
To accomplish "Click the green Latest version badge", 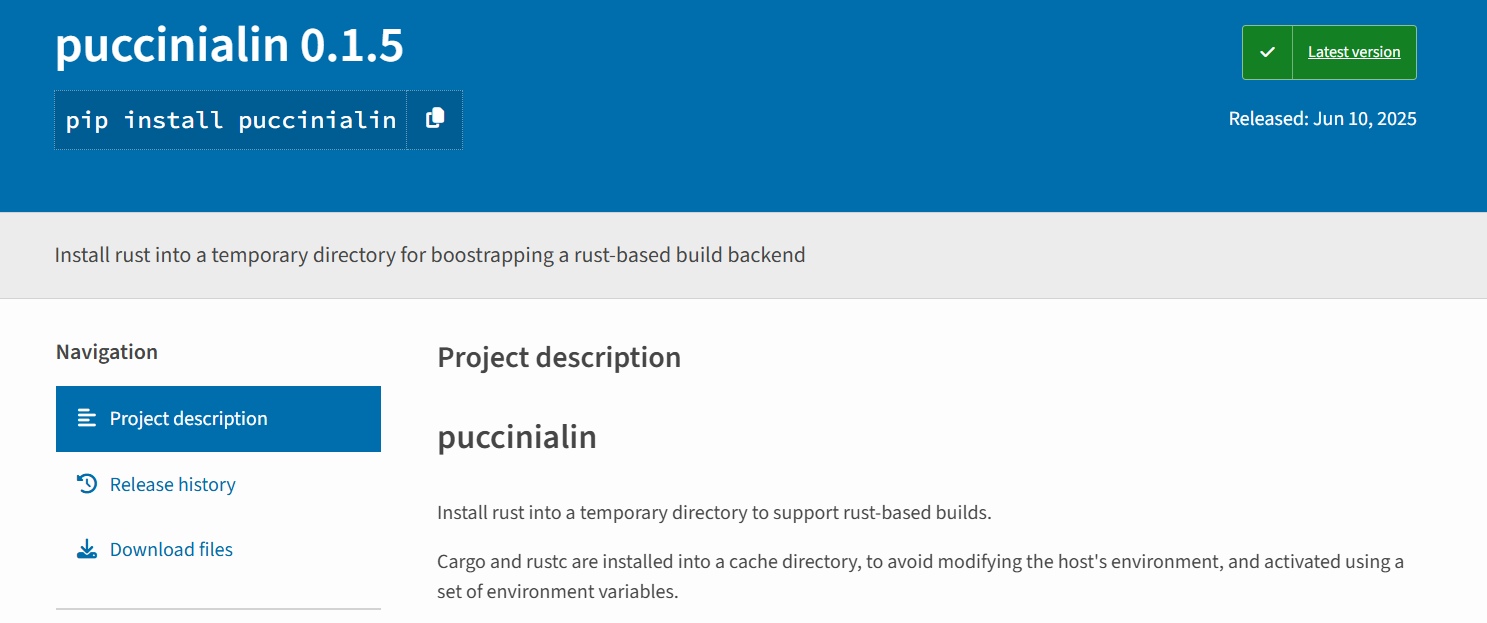I will [x=1328, y=51].
